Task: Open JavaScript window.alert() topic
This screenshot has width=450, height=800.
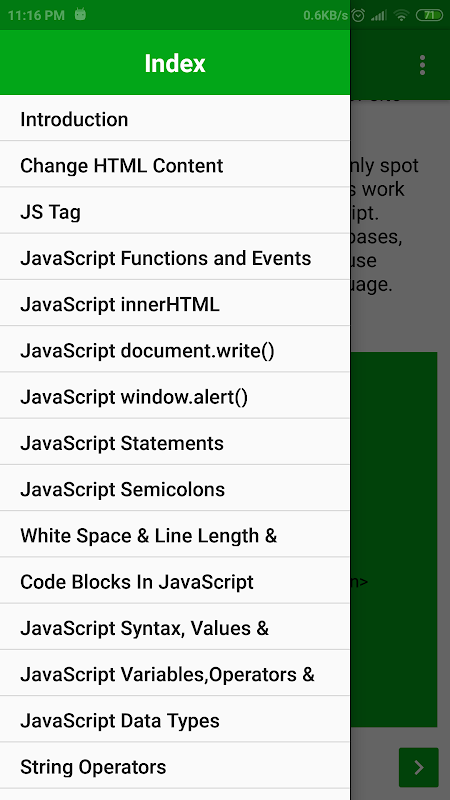Action: [175, 397]
